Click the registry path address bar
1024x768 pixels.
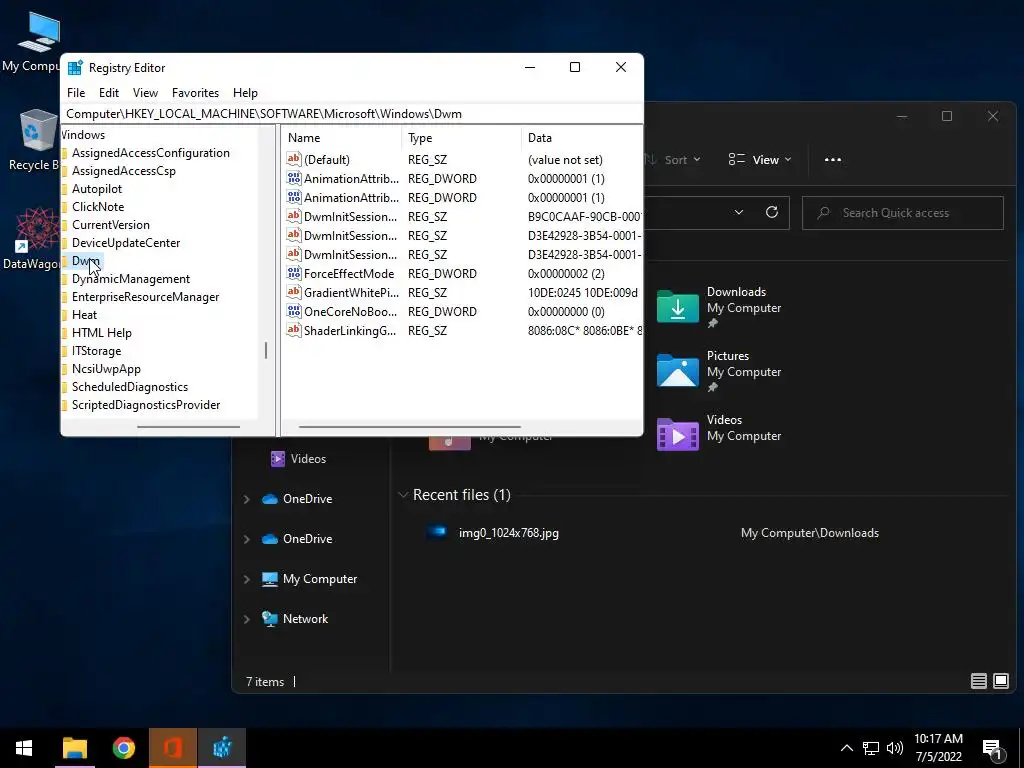pos(351,114)
